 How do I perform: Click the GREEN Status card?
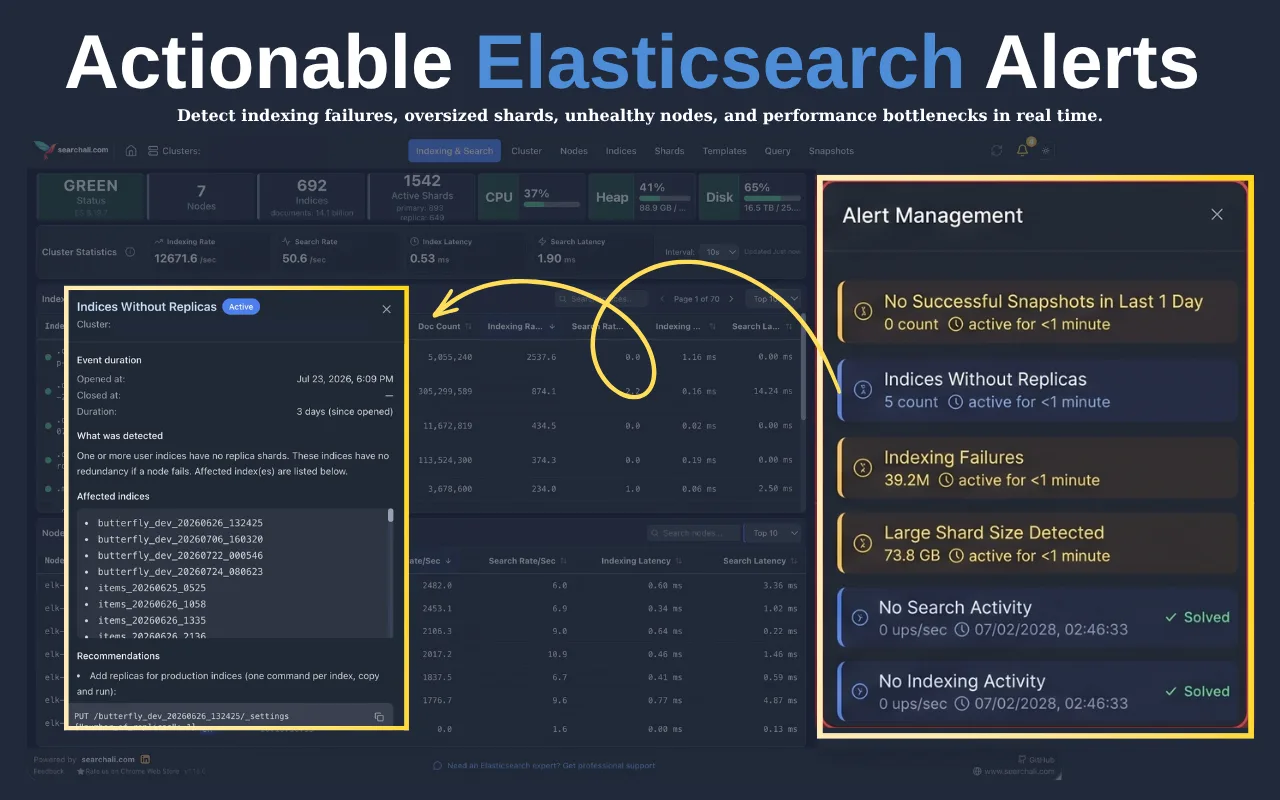click(x=91, y=197)
